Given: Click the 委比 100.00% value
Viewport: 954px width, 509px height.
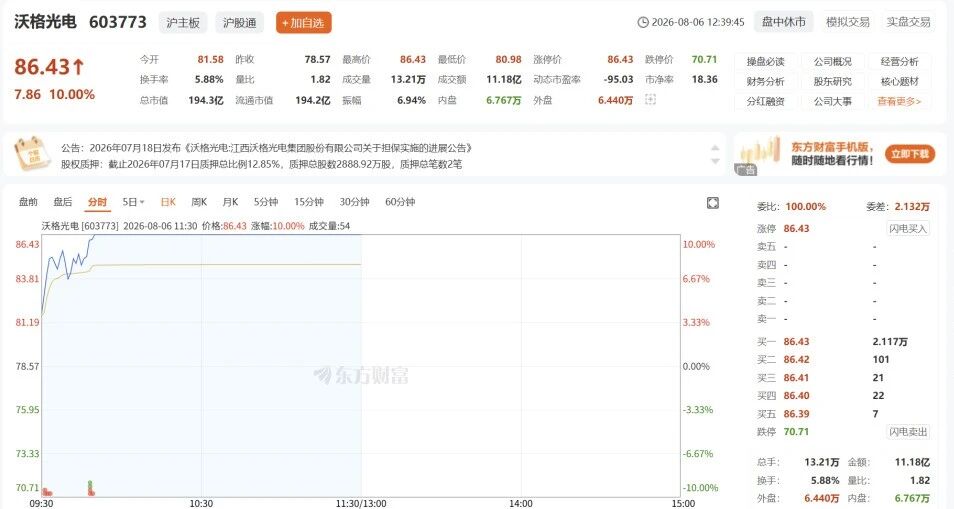Looking at the screenshot, I should tap(806, 207).
